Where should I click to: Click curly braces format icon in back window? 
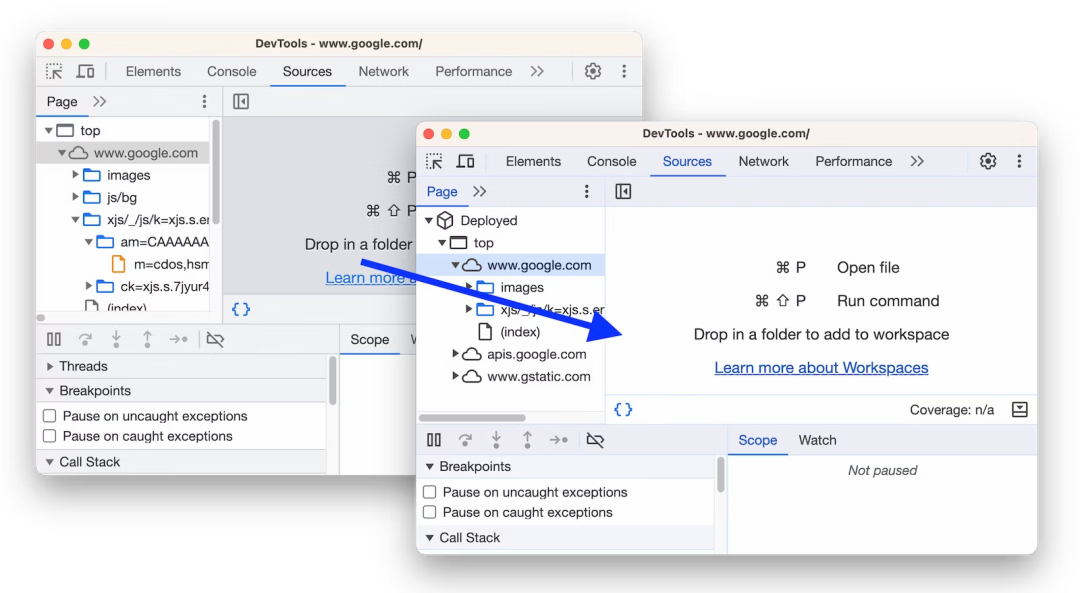241,309
